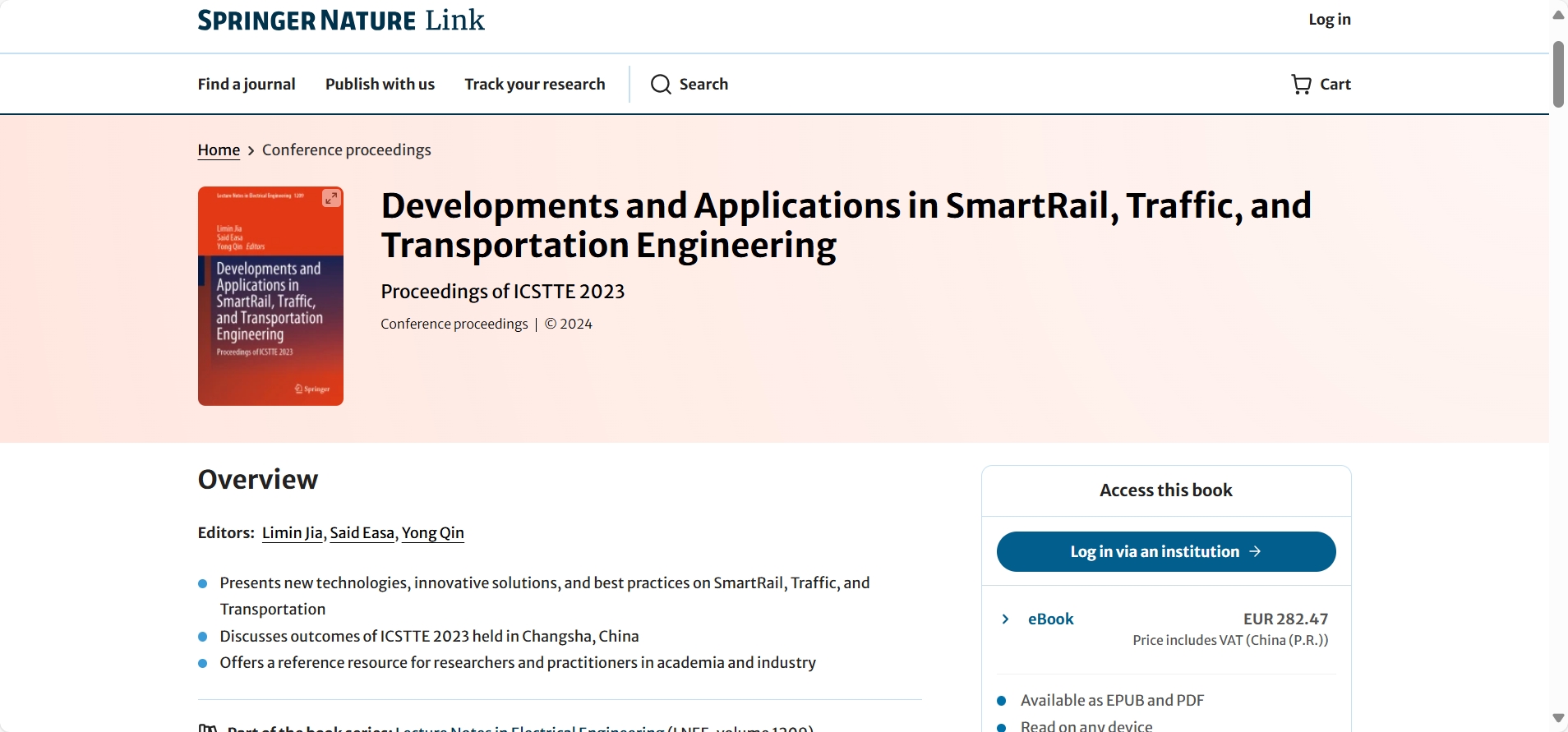The image size is (1568, 732).
Task: Select the Price includes VAT text
Action: 1230,640
